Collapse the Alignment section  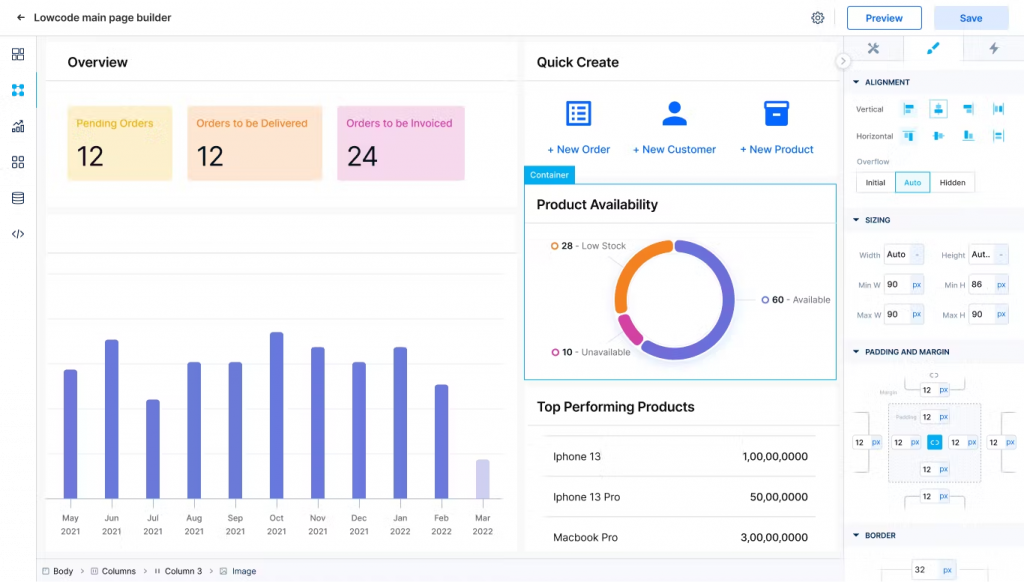tap(856, 82)
